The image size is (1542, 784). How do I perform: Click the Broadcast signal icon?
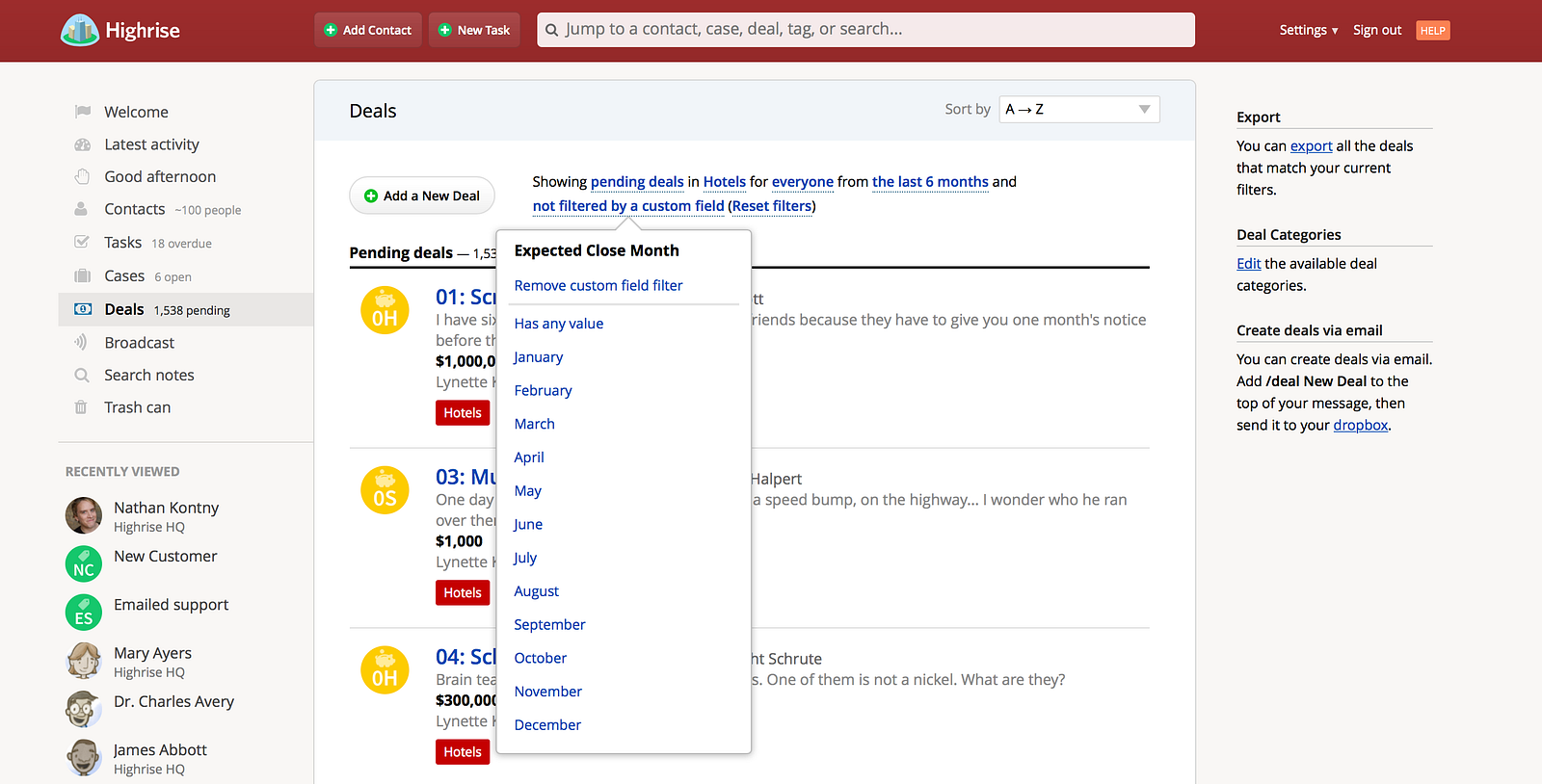(x=82, y=342)
